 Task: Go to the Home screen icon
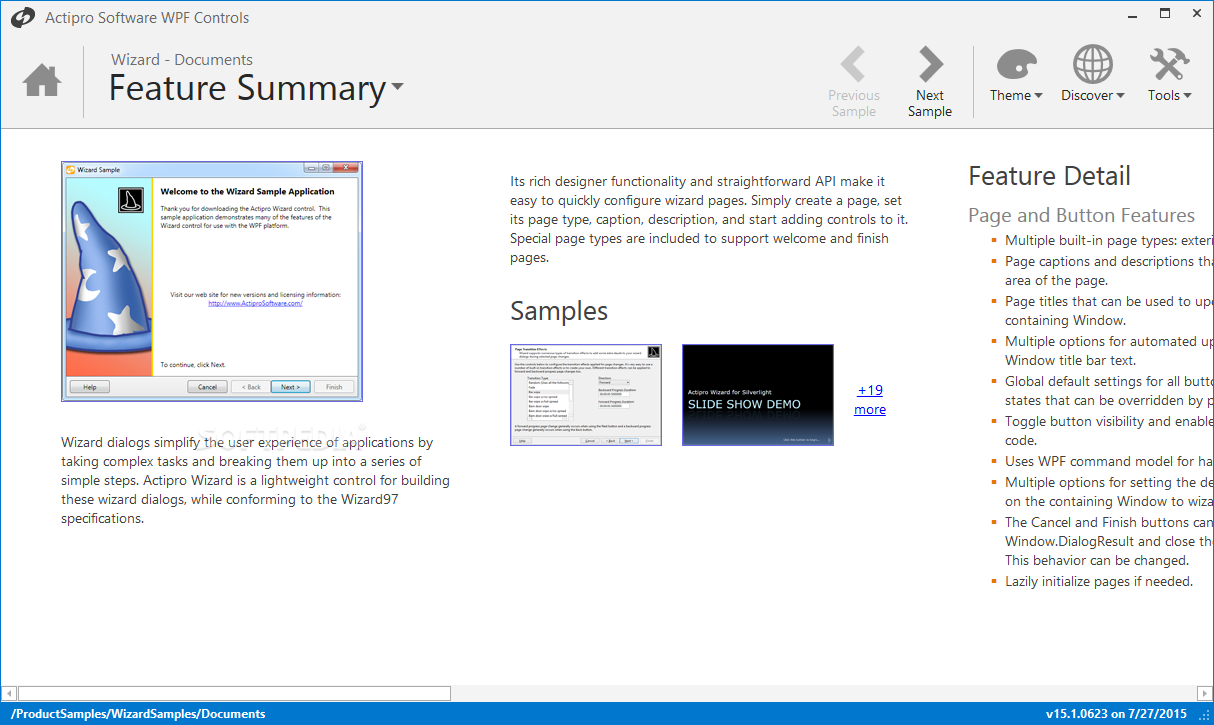tap(42, 80)
